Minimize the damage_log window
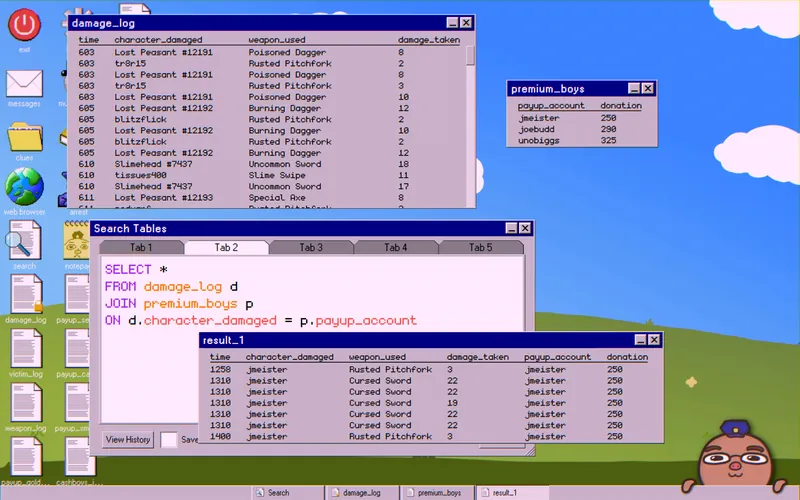The image size is (800, 500). [x=453, y=23]
